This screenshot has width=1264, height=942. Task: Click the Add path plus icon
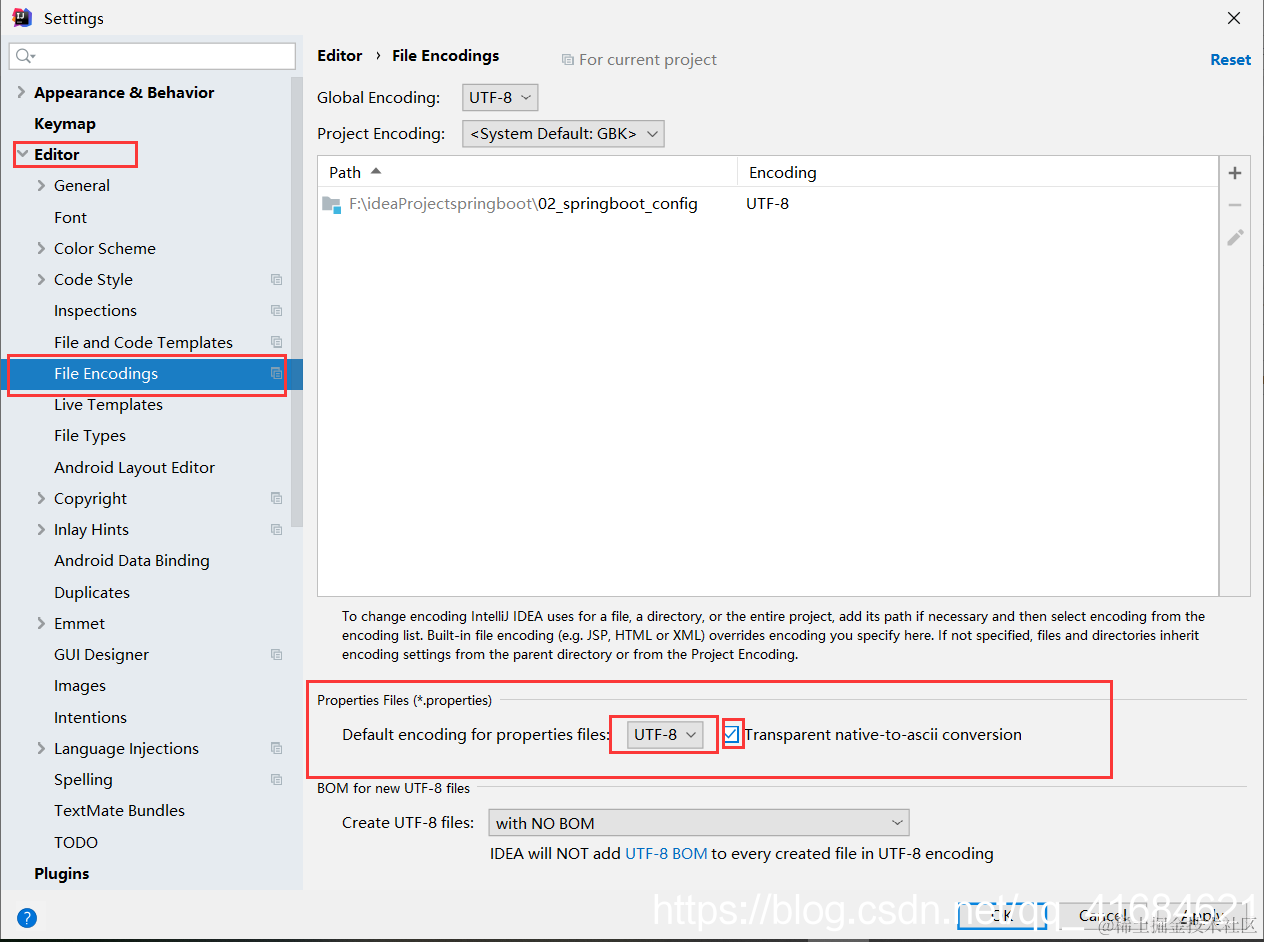pos(1235,173)
